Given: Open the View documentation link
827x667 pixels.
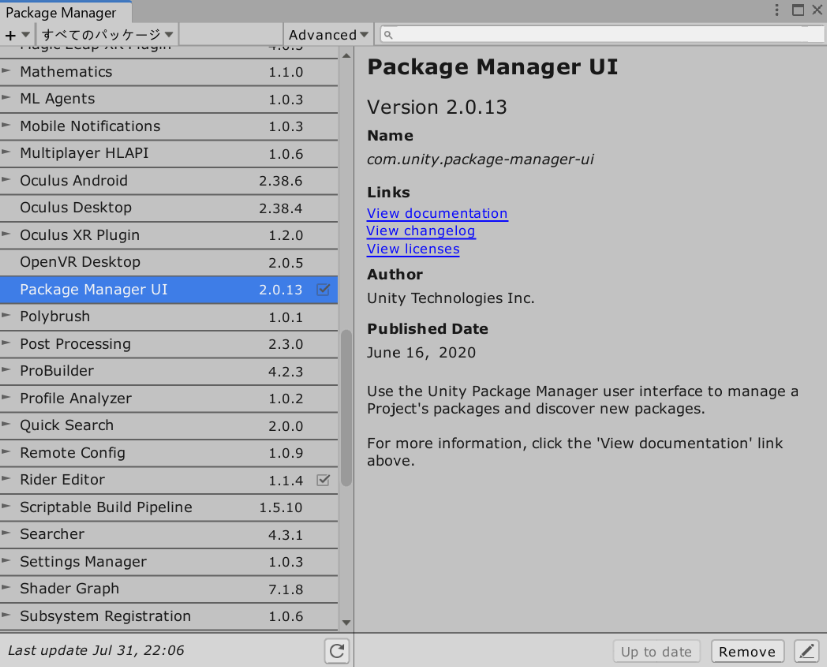Looking at the screenshot, I should [437, 214].
